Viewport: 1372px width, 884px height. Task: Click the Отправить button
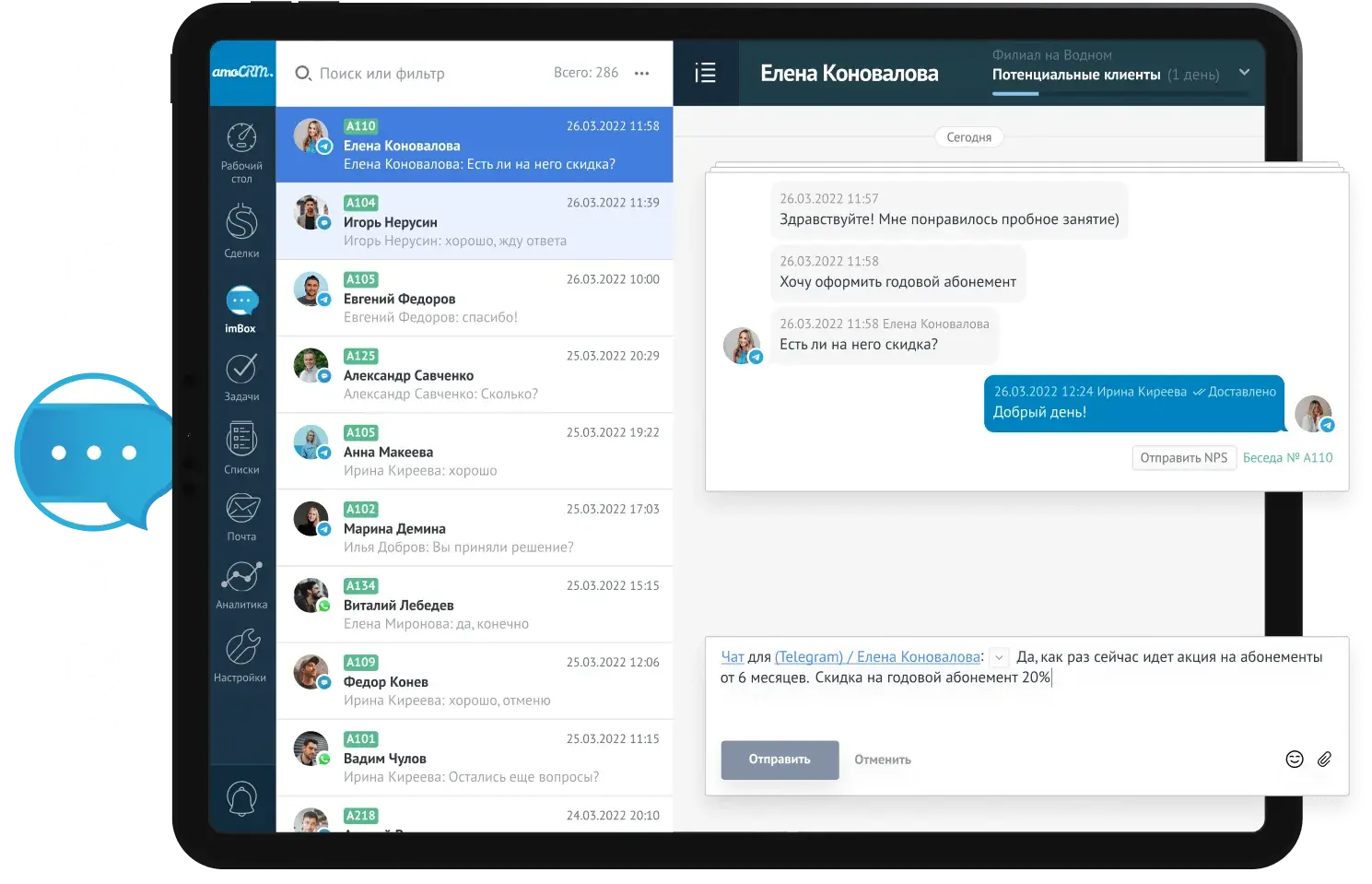pos(780,760)
